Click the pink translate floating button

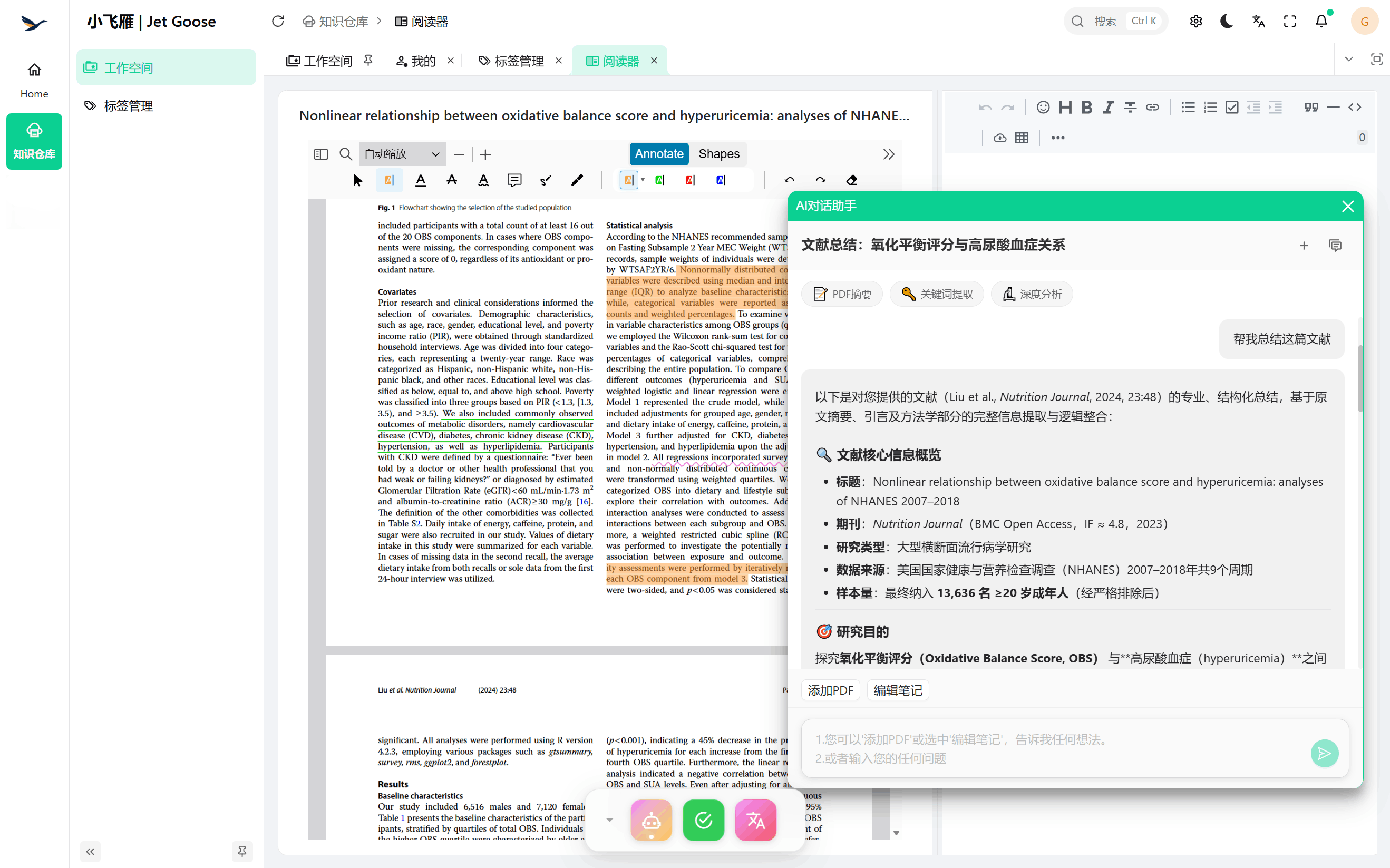(755, 820)
